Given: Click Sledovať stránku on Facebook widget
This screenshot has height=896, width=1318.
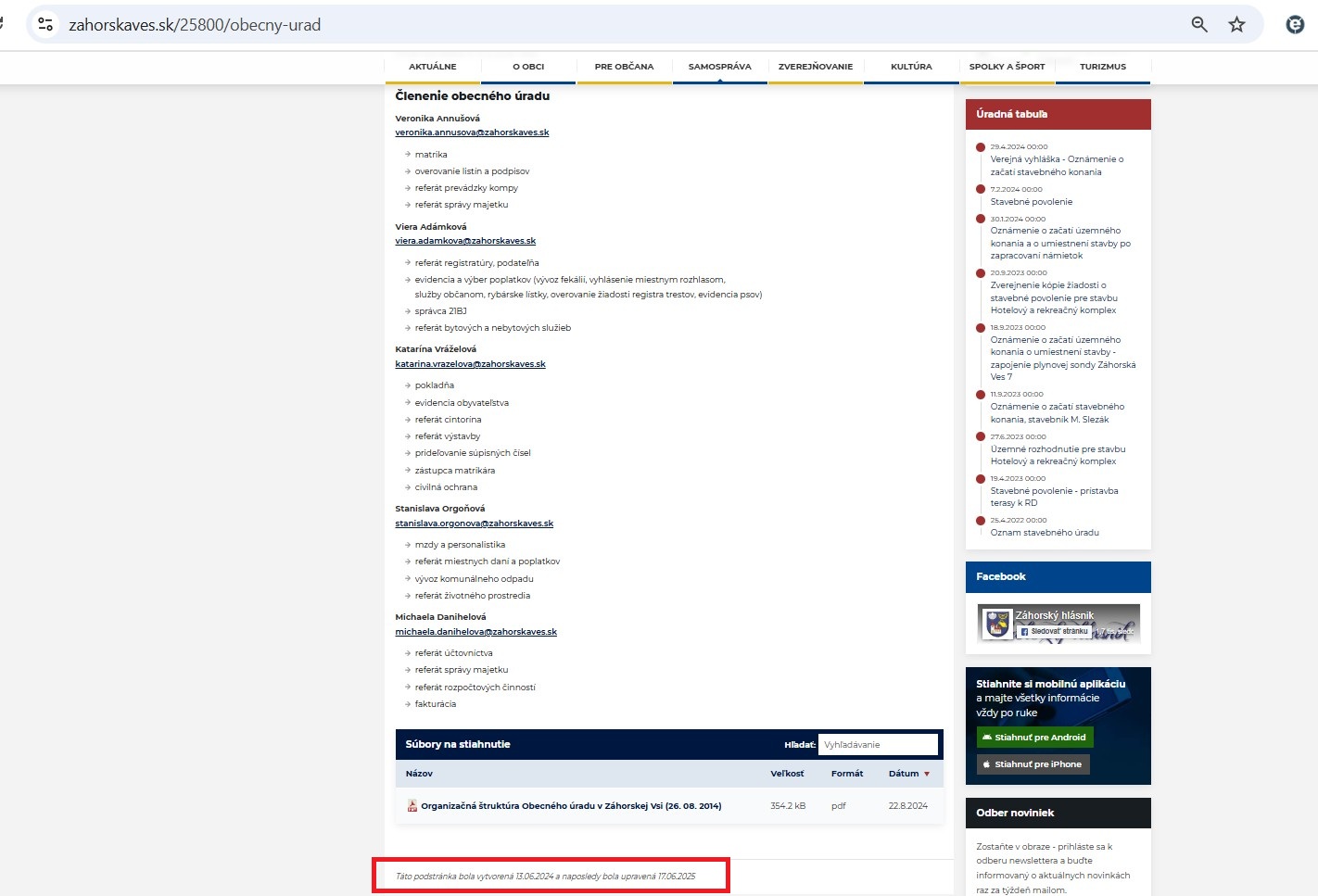Looking at the screenshot, I should [1054, 631].
